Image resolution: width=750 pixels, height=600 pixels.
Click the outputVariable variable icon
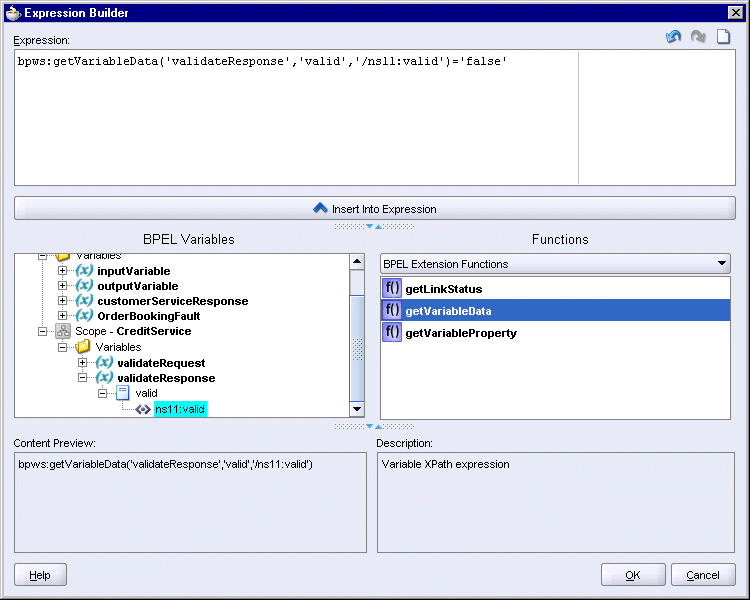tap(84, 286)
